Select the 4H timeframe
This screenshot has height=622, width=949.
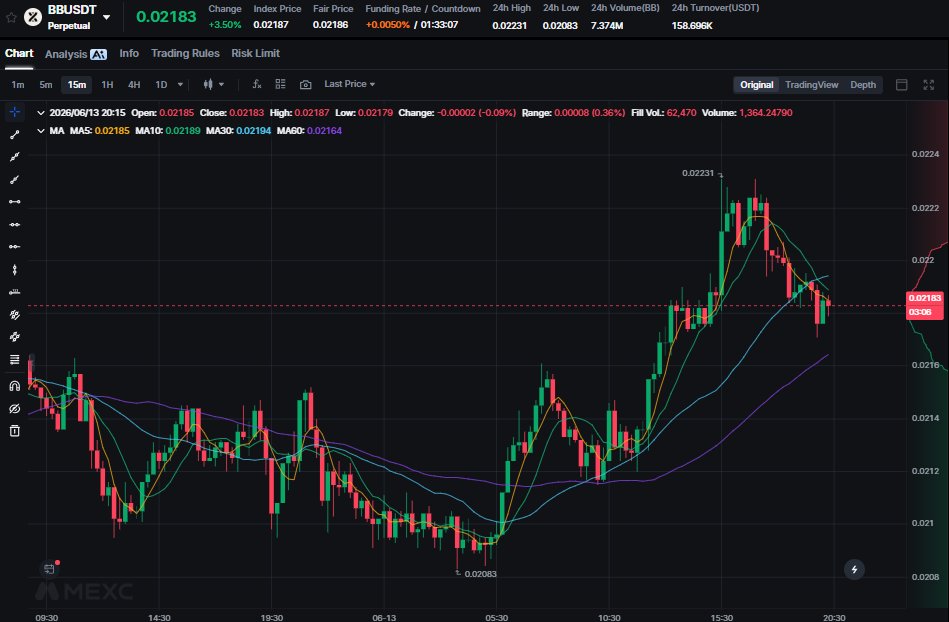click(134, 85)
